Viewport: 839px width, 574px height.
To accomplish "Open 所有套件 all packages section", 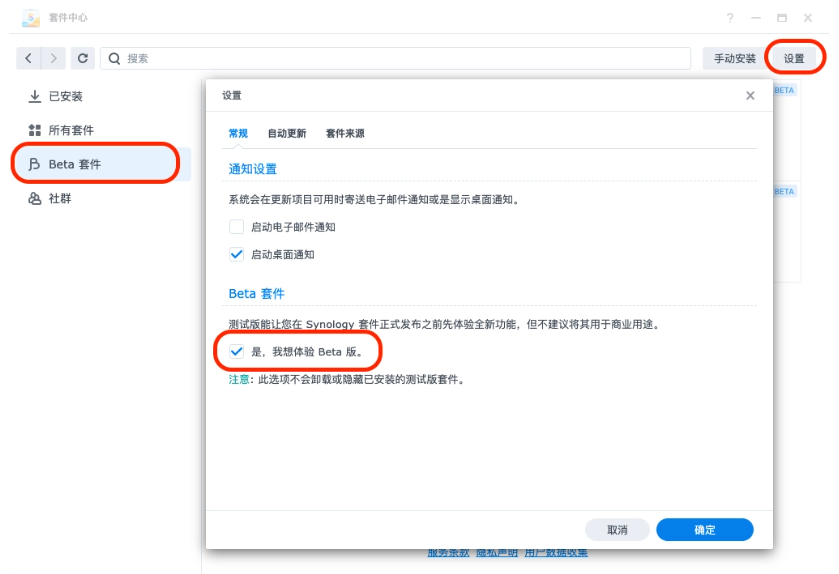I will 71,130.
